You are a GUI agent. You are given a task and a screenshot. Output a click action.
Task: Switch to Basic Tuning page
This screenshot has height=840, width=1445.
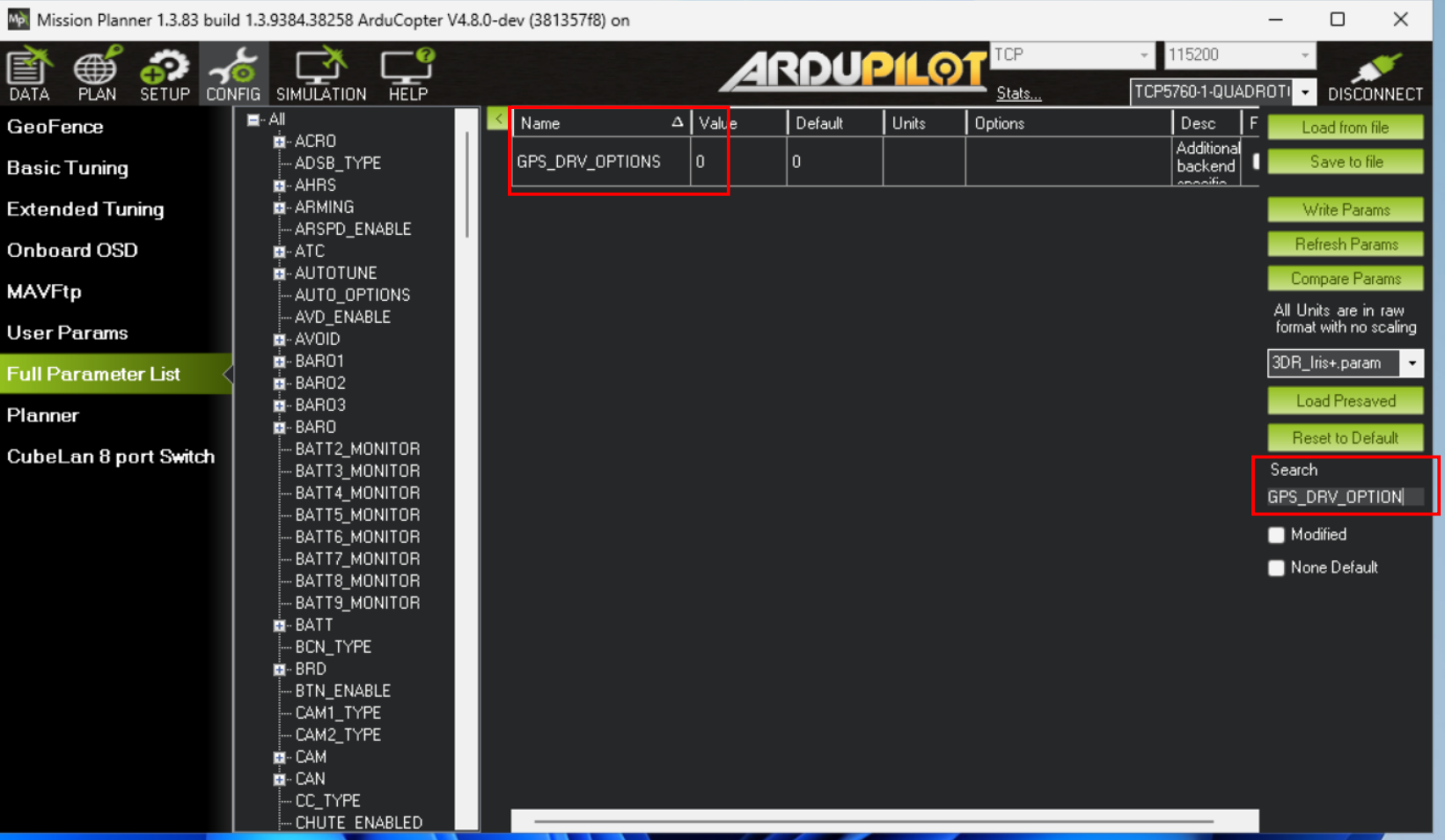tap(68, 168)
